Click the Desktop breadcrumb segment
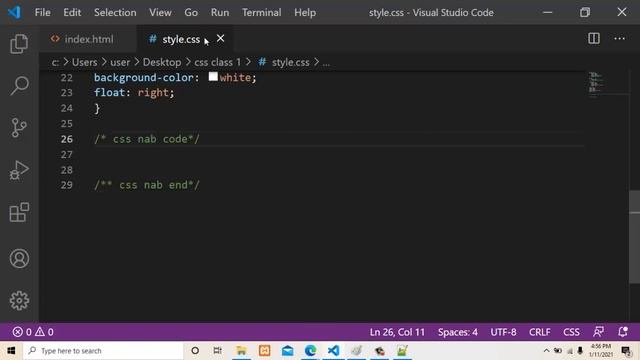The height and width of the screenshot is (360, 640). click(162, 62)
